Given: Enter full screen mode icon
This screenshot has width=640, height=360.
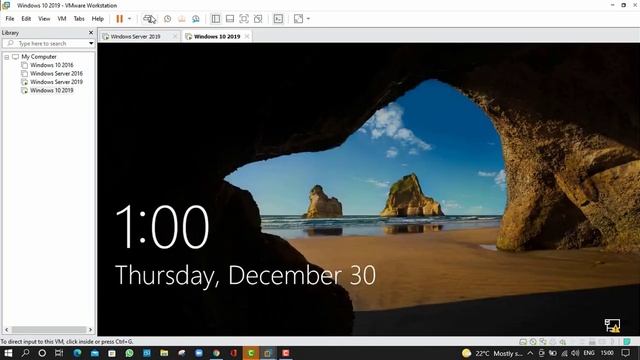Looking at the screenshot, I should (244, 19).
